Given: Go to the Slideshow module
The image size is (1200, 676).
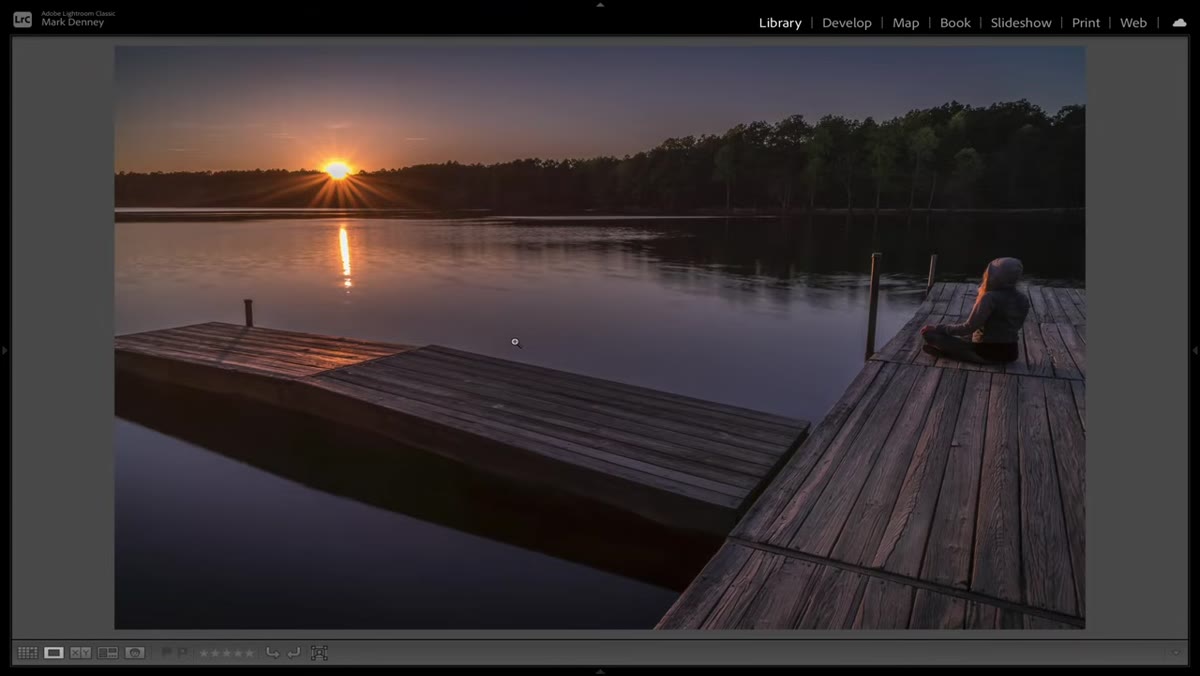Looking at the screenshot, I should (x=1021, y=23).
